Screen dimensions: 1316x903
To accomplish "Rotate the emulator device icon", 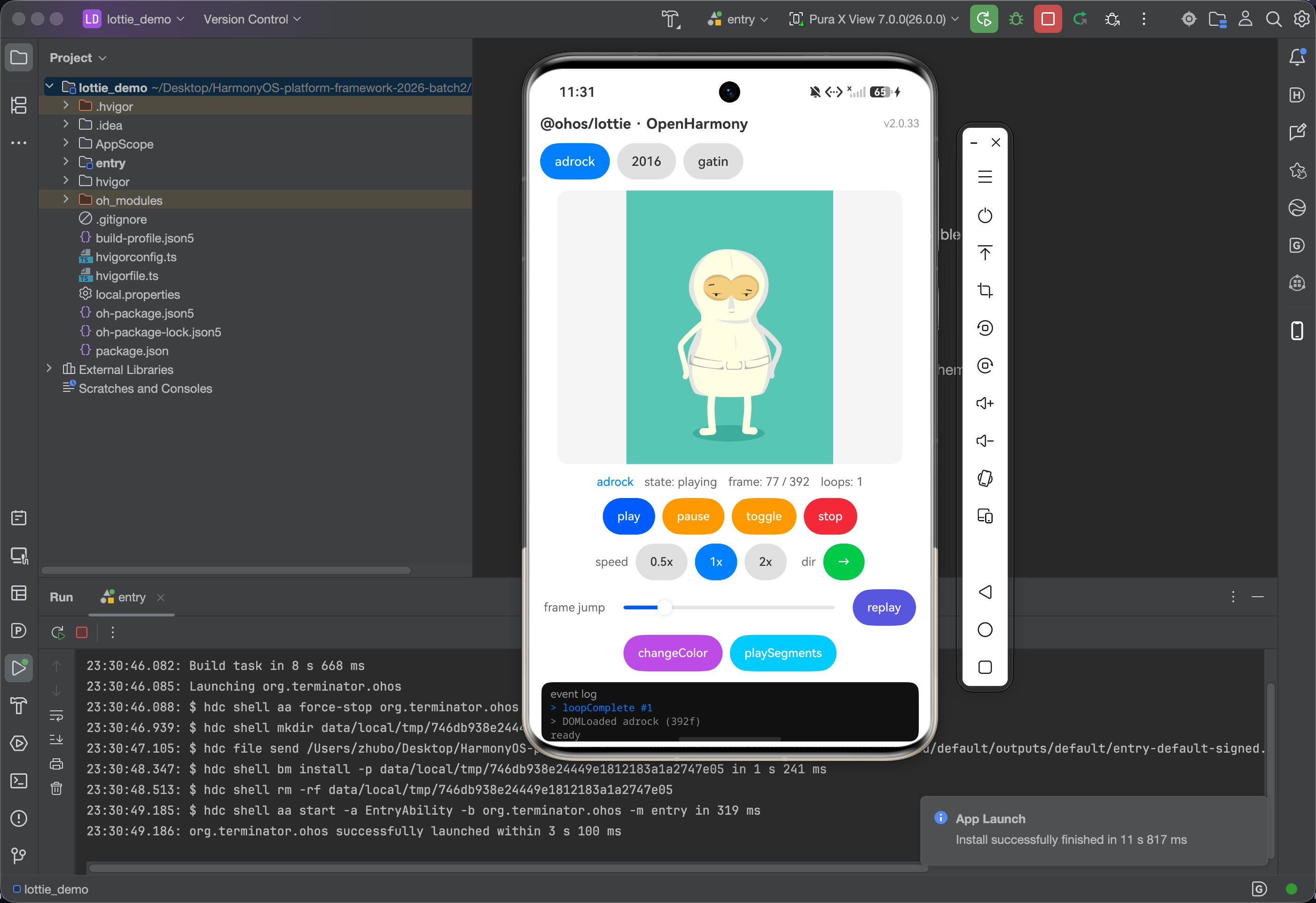I will pos(985,478).
